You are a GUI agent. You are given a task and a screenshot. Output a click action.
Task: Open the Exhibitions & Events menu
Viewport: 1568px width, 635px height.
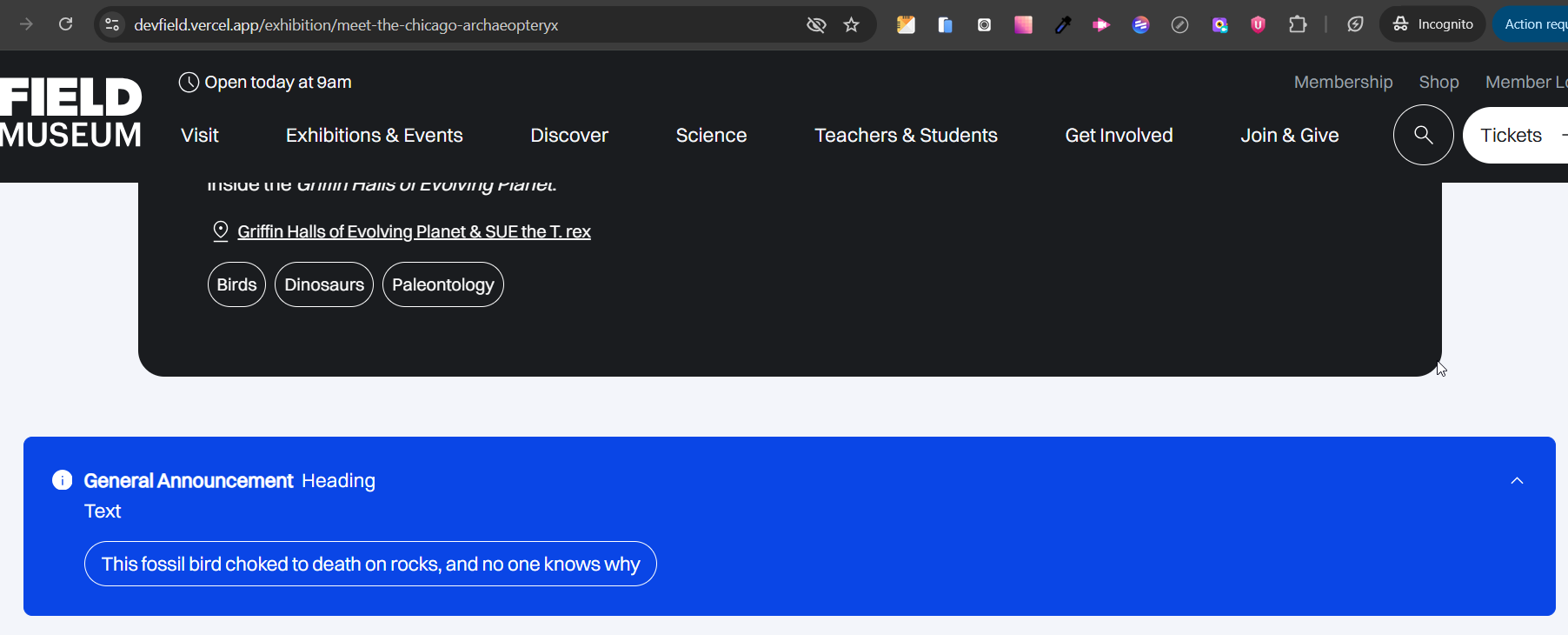pyautogui.click(x=375, y=136)
